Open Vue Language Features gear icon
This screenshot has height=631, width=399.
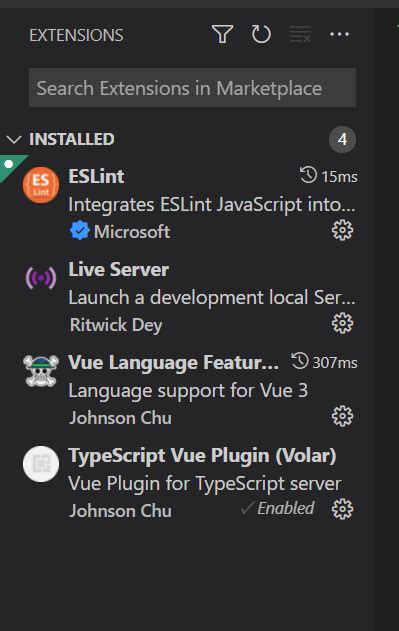tap(342, 417)
